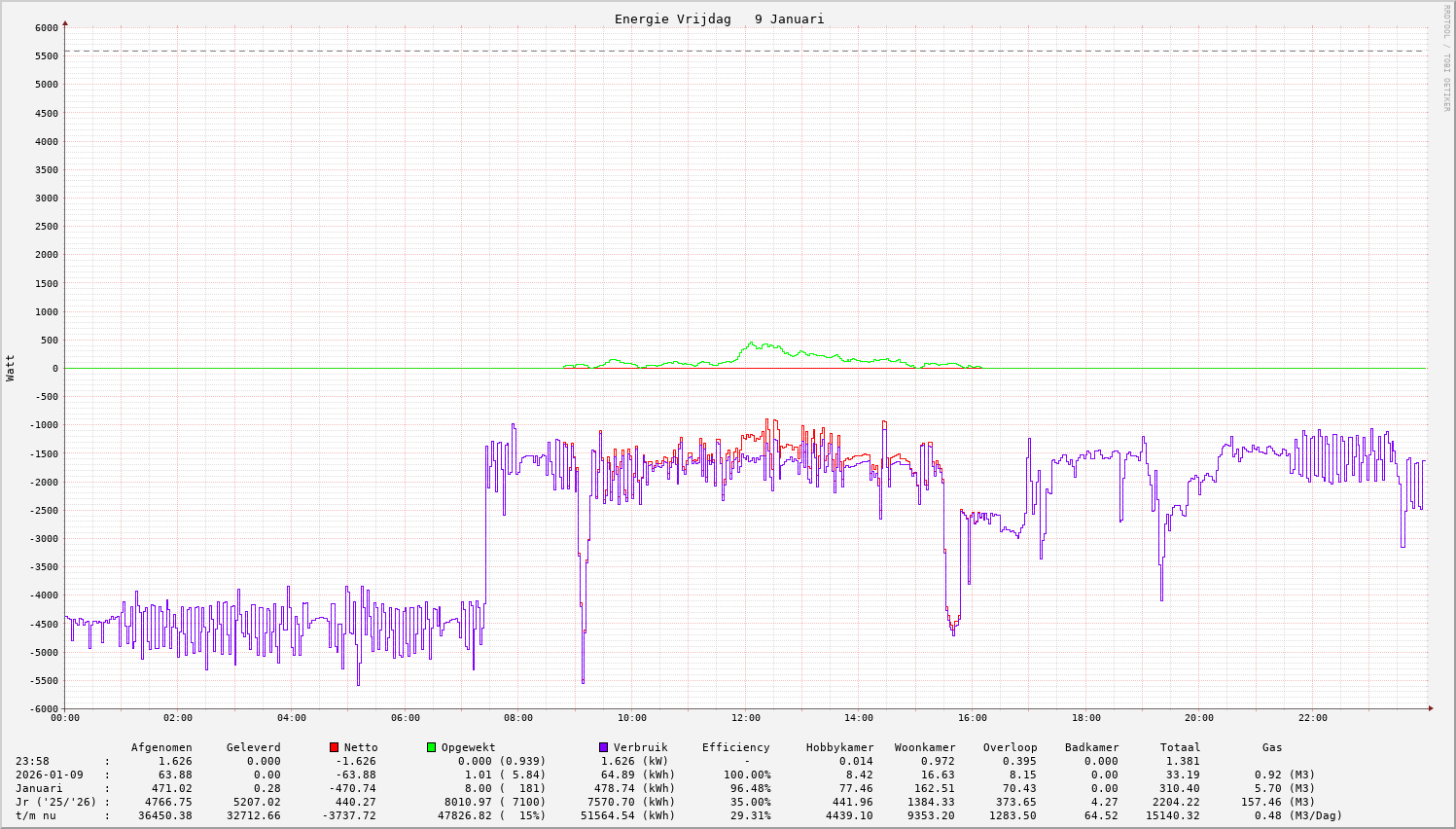Click the vertical RRDTOOL / TOBI OETIKER watermark

coord(1446,56)
